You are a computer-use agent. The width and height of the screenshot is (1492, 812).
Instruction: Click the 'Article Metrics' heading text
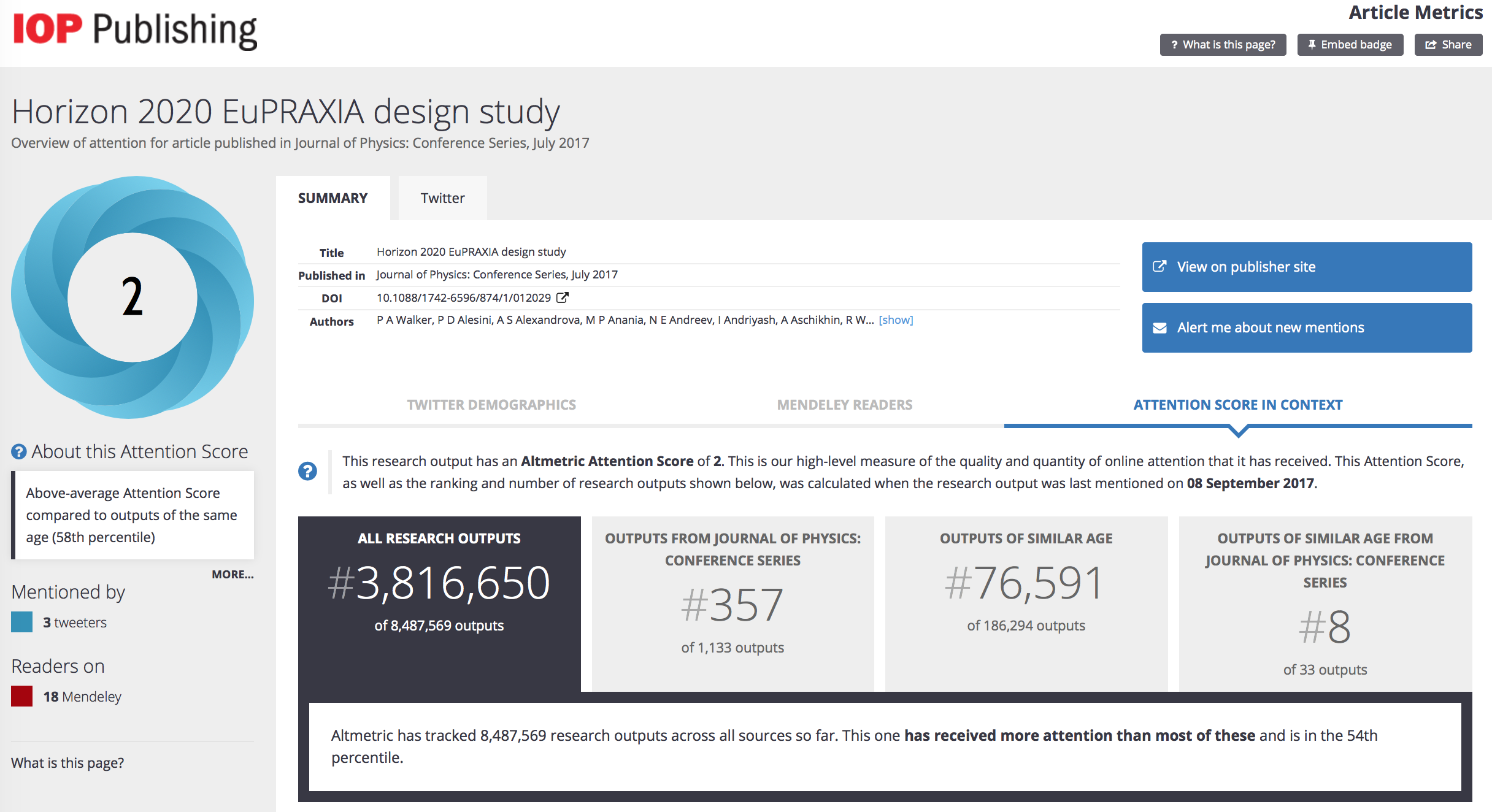point(1415,12)
